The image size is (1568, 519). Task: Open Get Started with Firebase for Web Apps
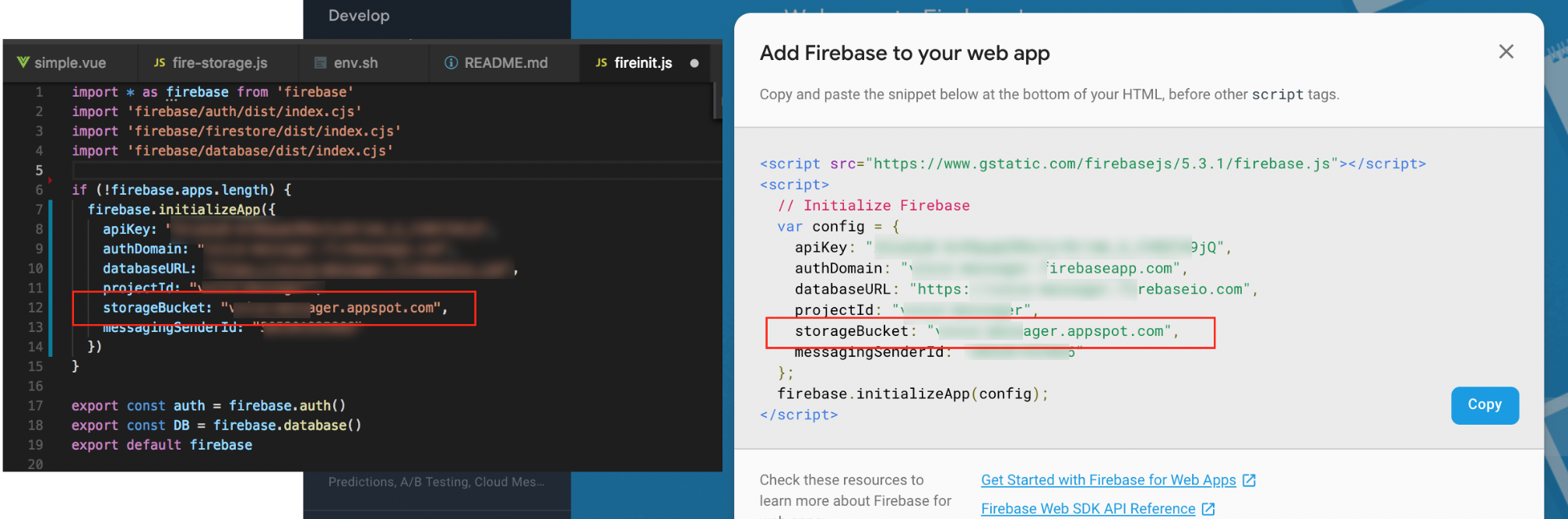point(1108,480)
